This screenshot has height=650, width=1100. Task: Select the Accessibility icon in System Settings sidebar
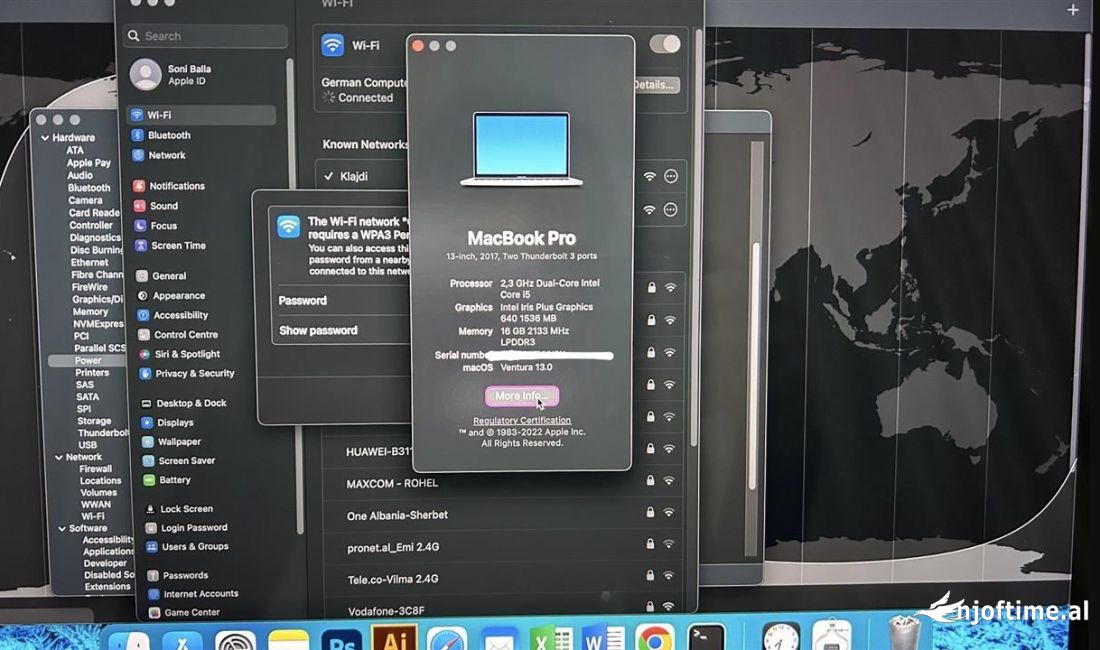(143, 316)
